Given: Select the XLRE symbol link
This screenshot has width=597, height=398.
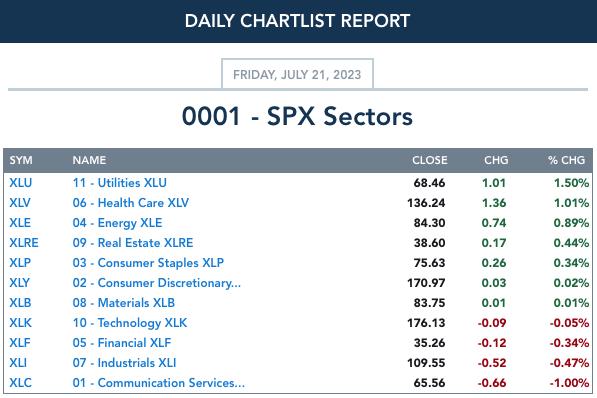Looking at the screenshot, I should click(x=24, y=243).
